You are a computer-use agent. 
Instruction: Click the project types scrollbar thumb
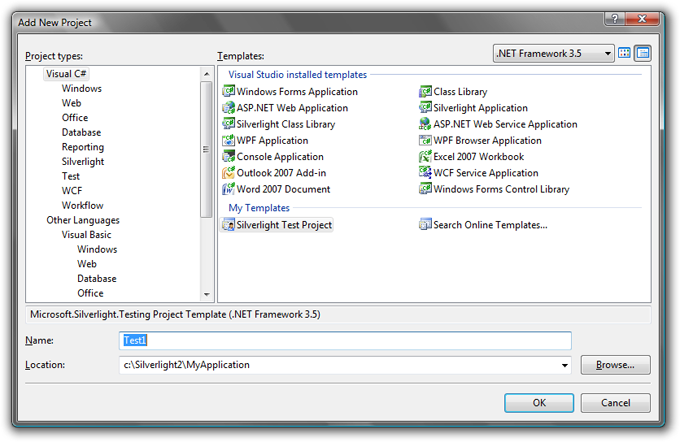click(x=206, y=149)
